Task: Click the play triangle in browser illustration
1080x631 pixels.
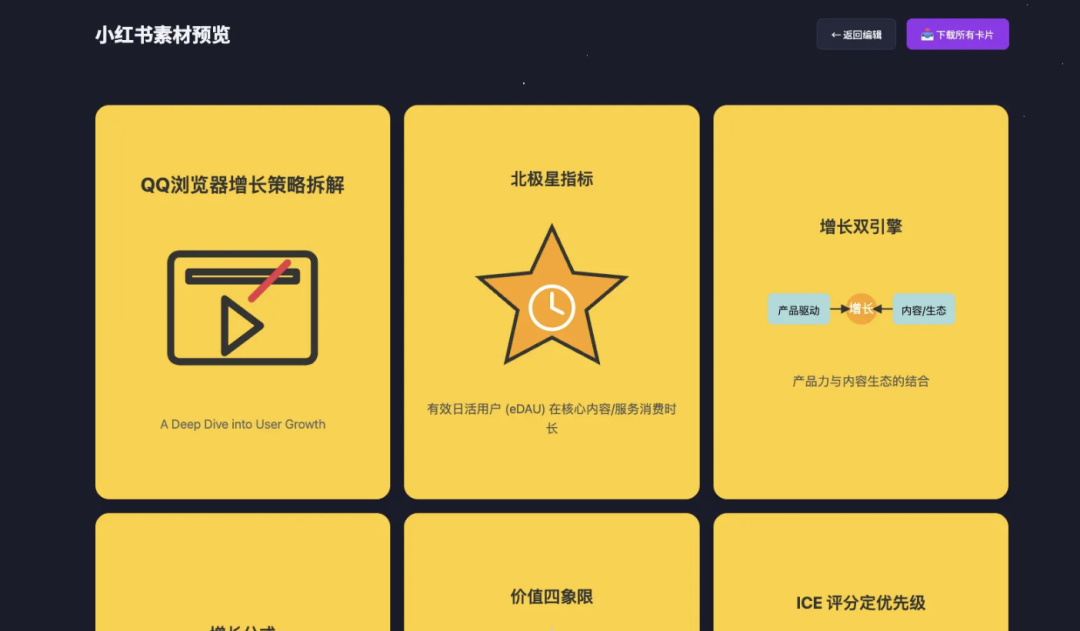Action: click(241, 326)
